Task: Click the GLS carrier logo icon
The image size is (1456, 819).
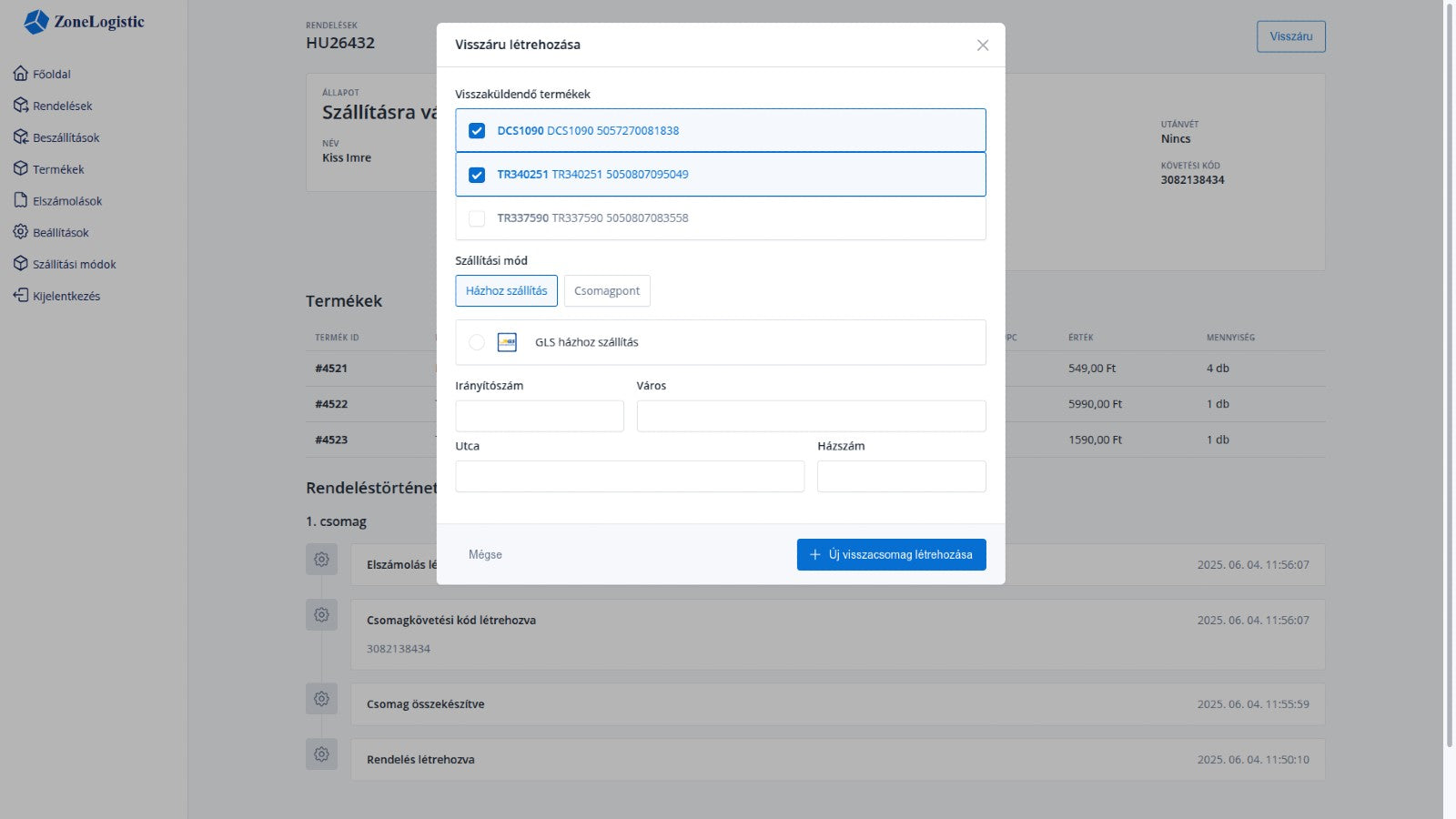Action: [x=507, y=342]
